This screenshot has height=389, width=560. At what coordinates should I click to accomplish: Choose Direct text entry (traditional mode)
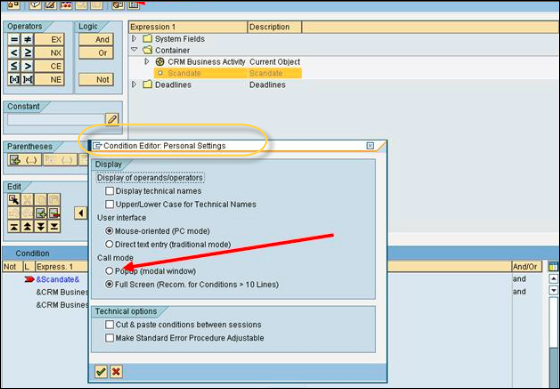(x=109, y=244)
